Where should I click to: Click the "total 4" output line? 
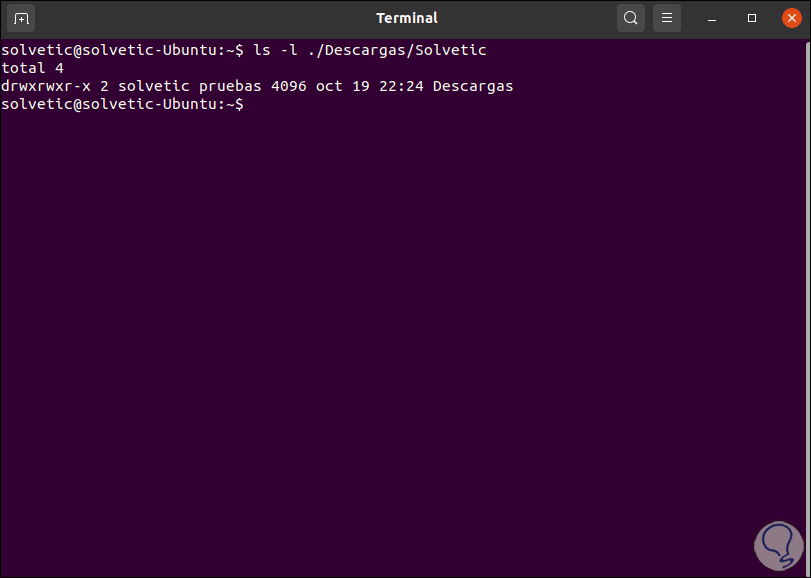click(32, 68)
